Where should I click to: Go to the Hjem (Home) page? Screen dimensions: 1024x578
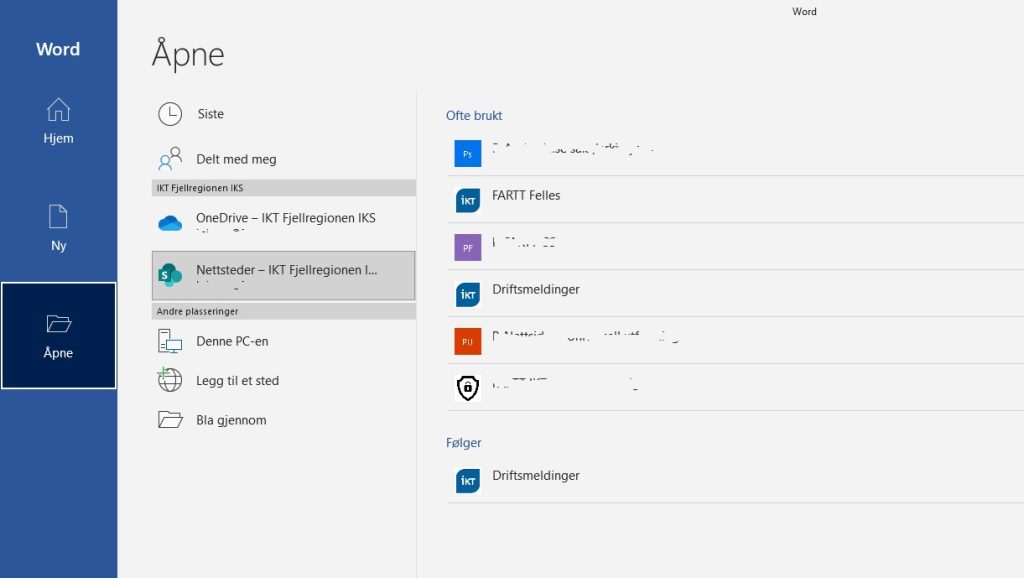pyautogui.click(x=58, y=121)
